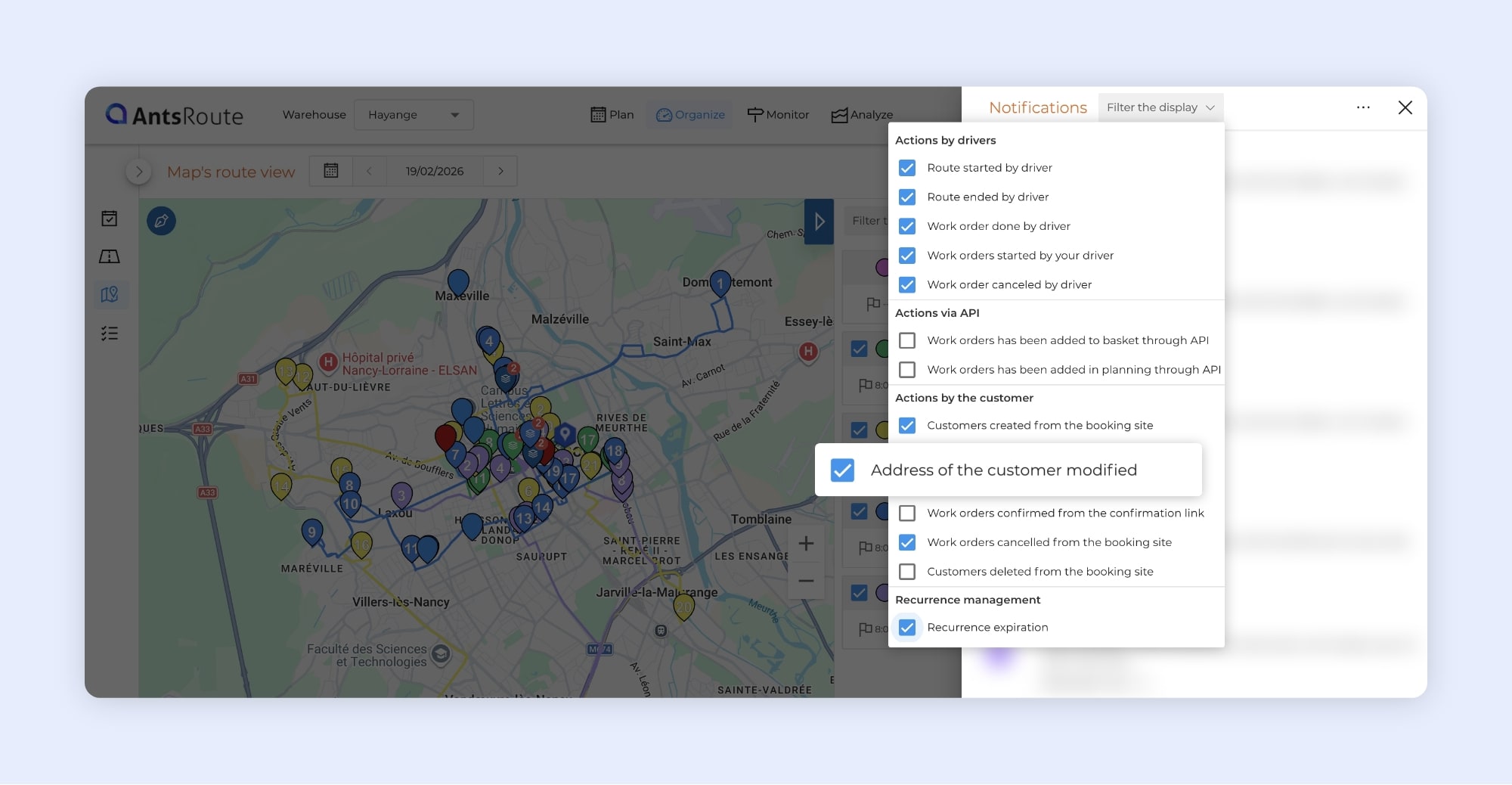Switch to the Analyze tab
Viewport: 1512px width, 785px height.
(x=862, y=115)
